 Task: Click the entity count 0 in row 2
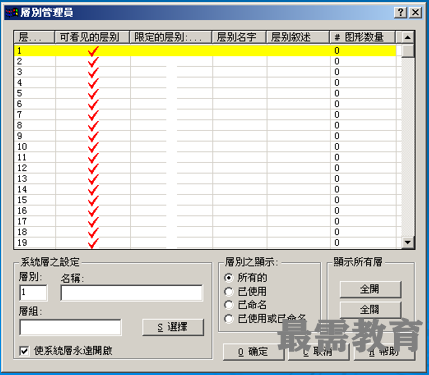(337, 61)
